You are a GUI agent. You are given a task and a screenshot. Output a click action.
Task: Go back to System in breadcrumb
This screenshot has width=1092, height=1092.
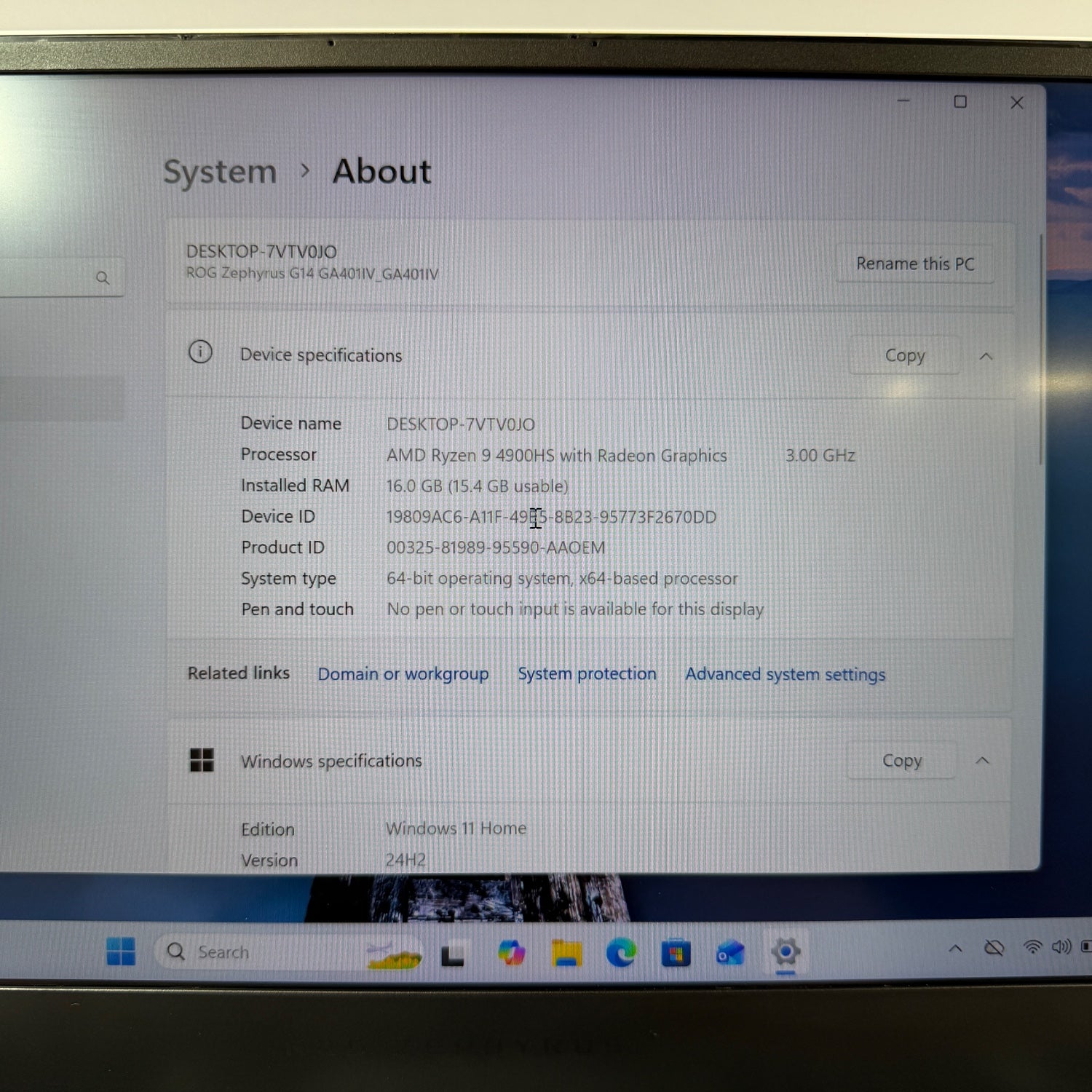(220, 173)
